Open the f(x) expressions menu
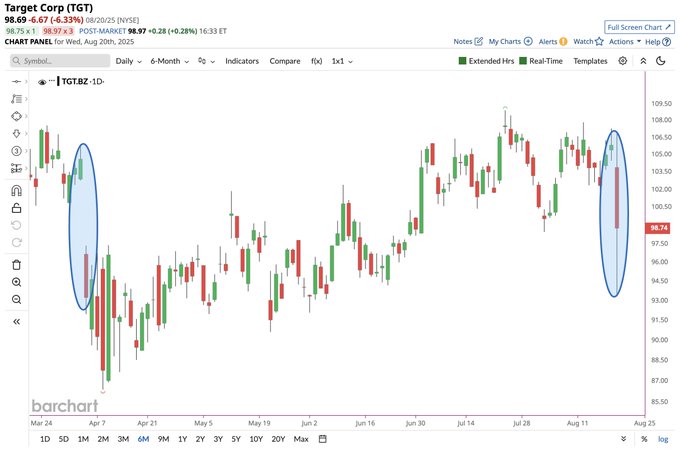Image resolution: width=680 pixels, height=452 pixels. tap(317, 61)
